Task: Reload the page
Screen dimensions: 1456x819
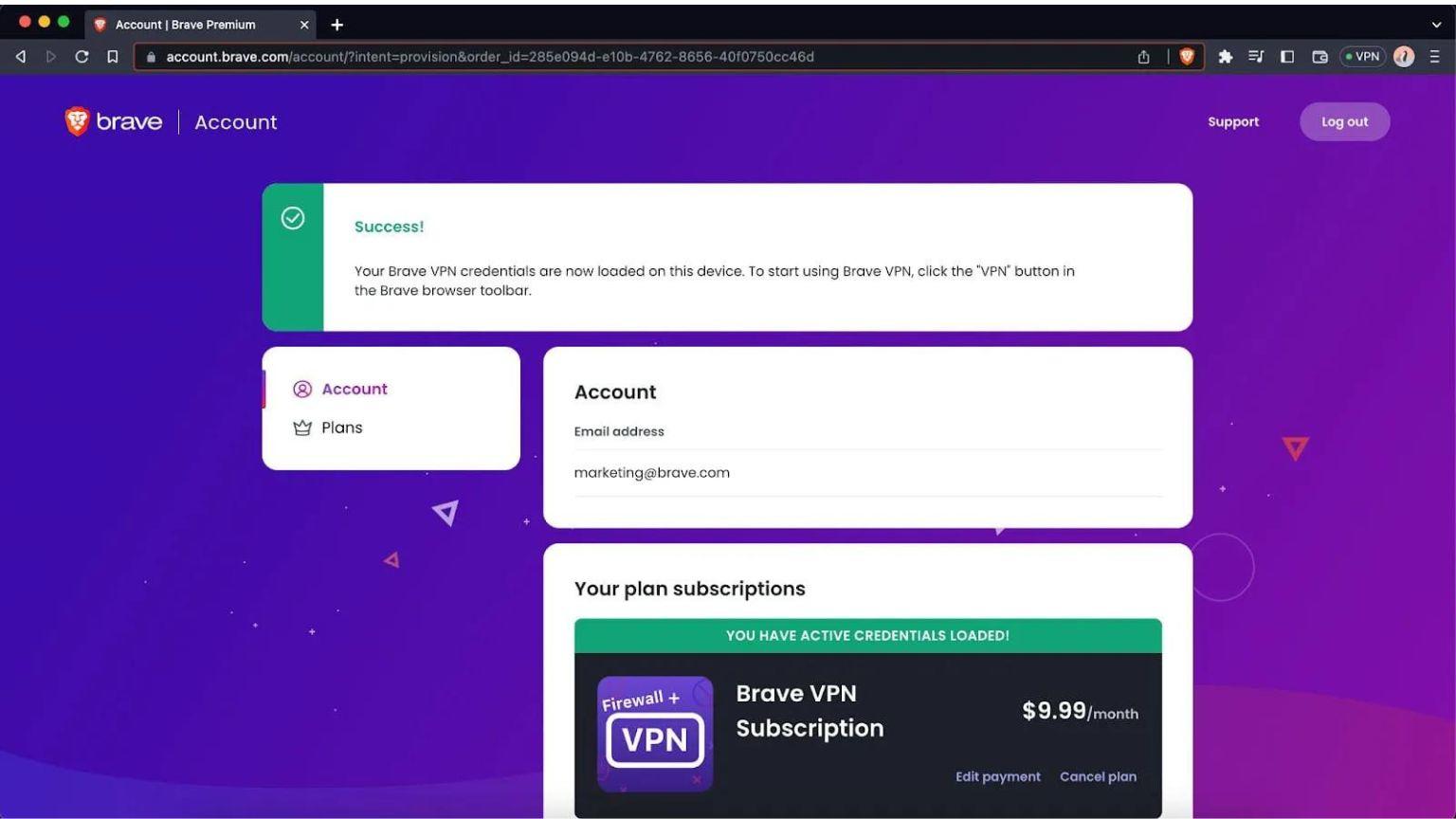Action: click(82, 57)
